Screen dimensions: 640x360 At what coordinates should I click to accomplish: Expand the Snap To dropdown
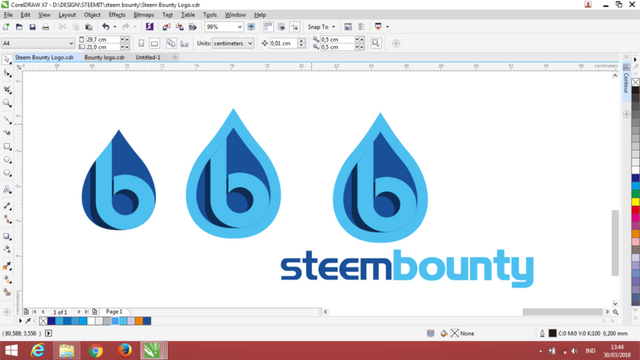point(333,27)
